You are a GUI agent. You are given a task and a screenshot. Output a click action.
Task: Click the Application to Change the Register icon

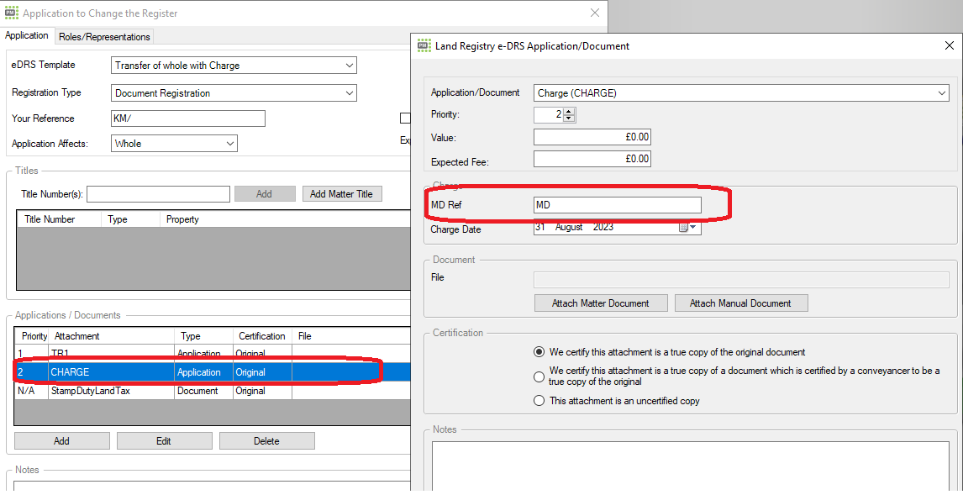pos(10,12)
